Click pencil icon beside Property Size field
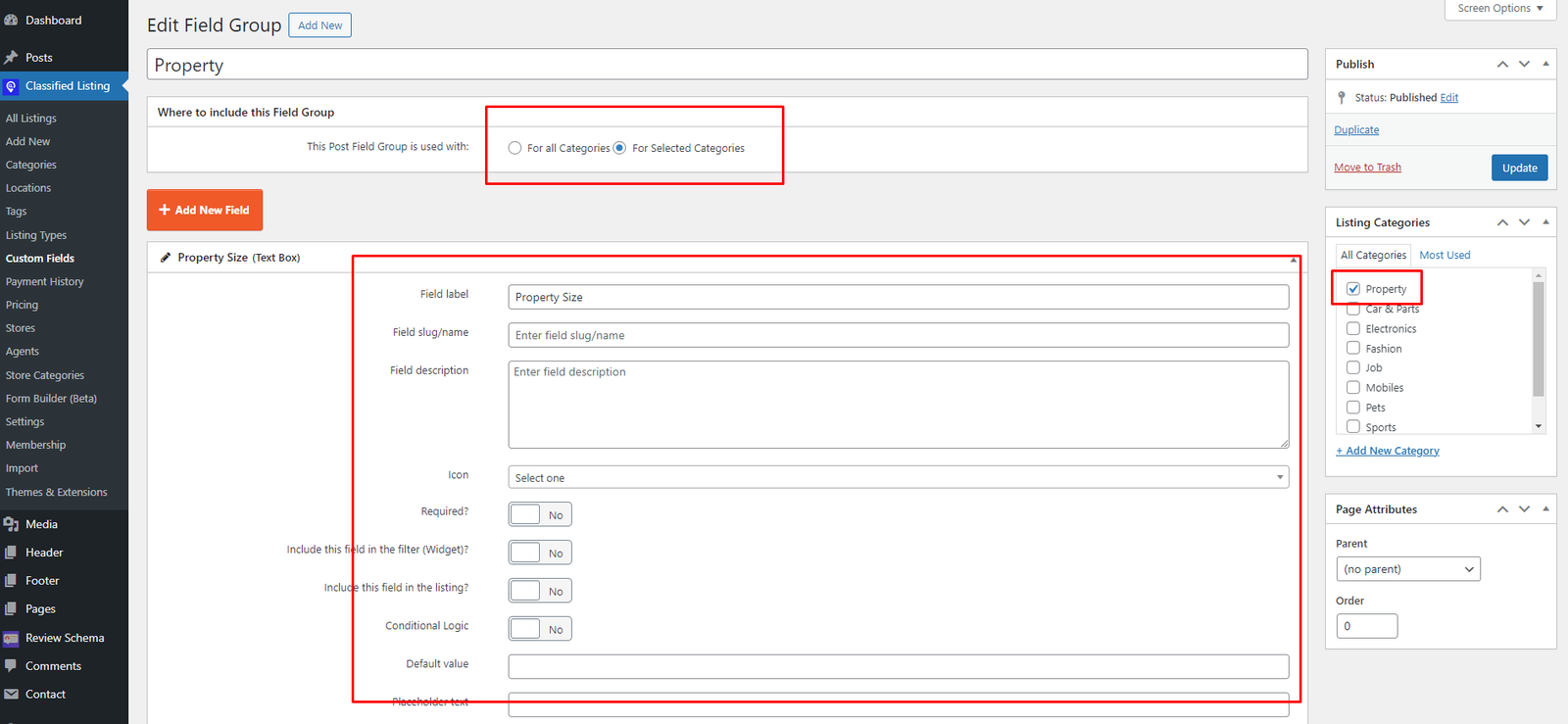Screen dimensions: 1568x724 166,258
